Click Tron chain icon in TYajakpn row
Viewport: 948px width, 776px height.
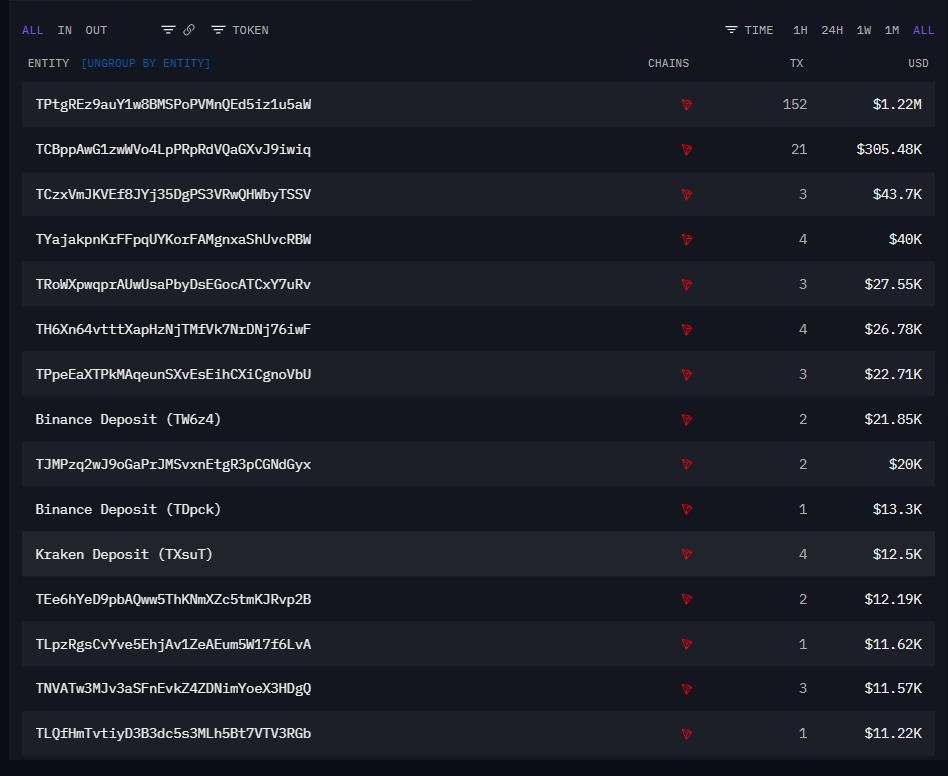coord(686,239)
